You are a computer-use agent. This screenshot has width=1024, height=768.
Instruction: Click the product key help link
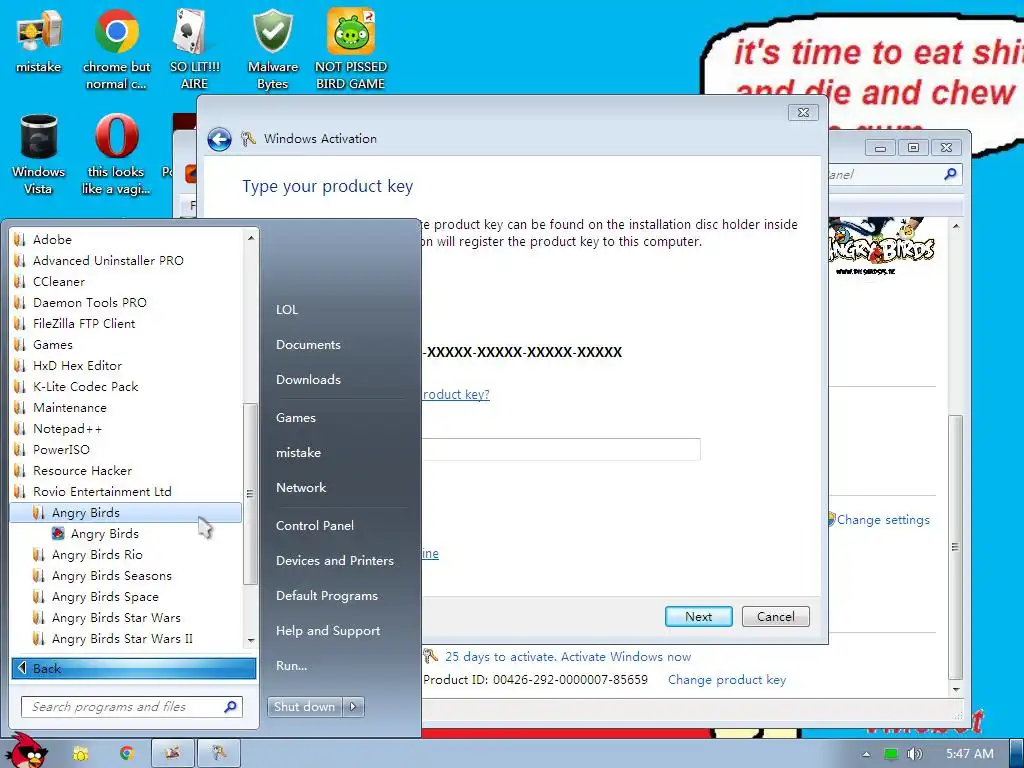(x=456, y=394)
